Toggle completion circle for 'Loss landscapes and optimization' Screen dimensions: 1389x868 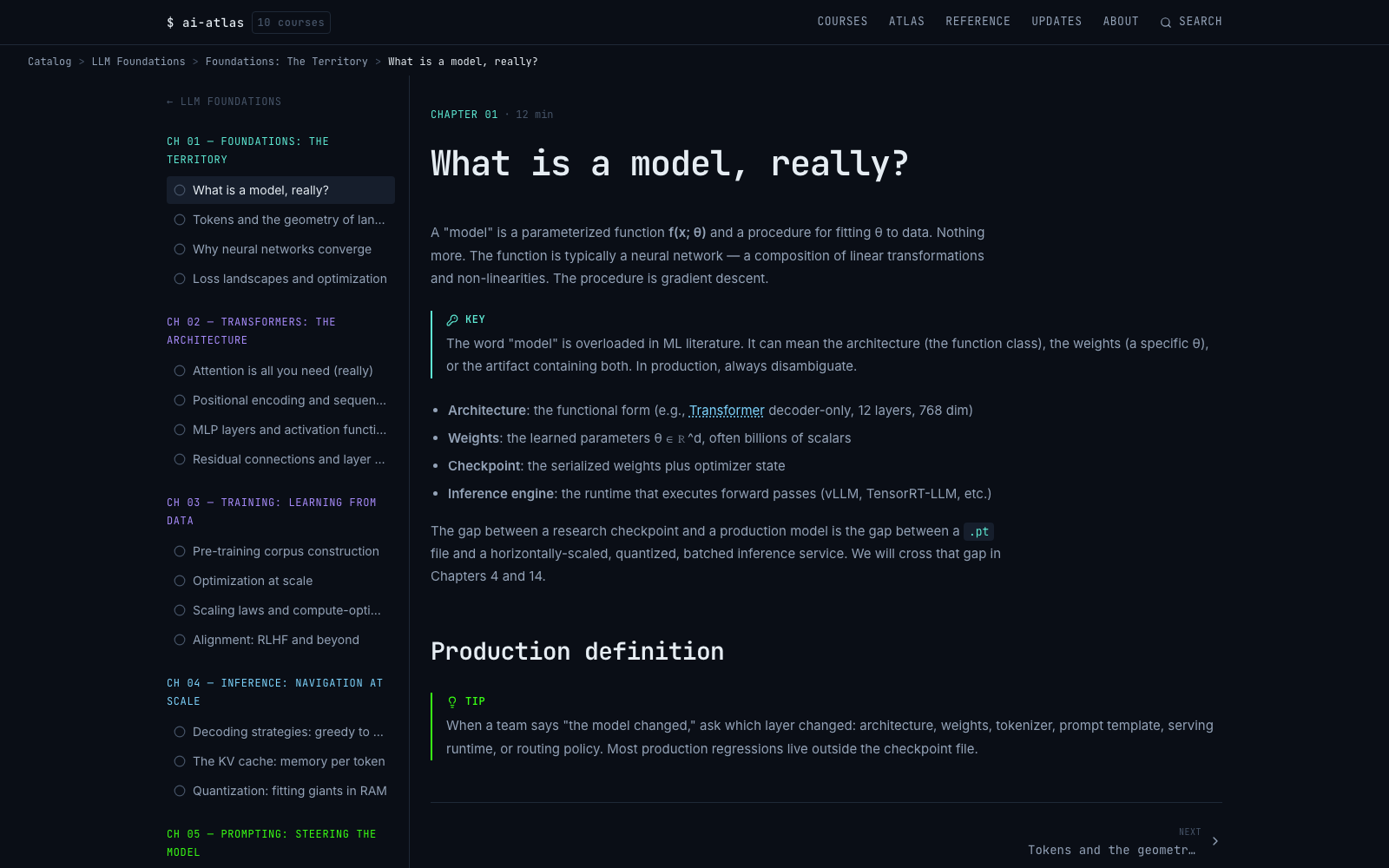click(180, 279)
